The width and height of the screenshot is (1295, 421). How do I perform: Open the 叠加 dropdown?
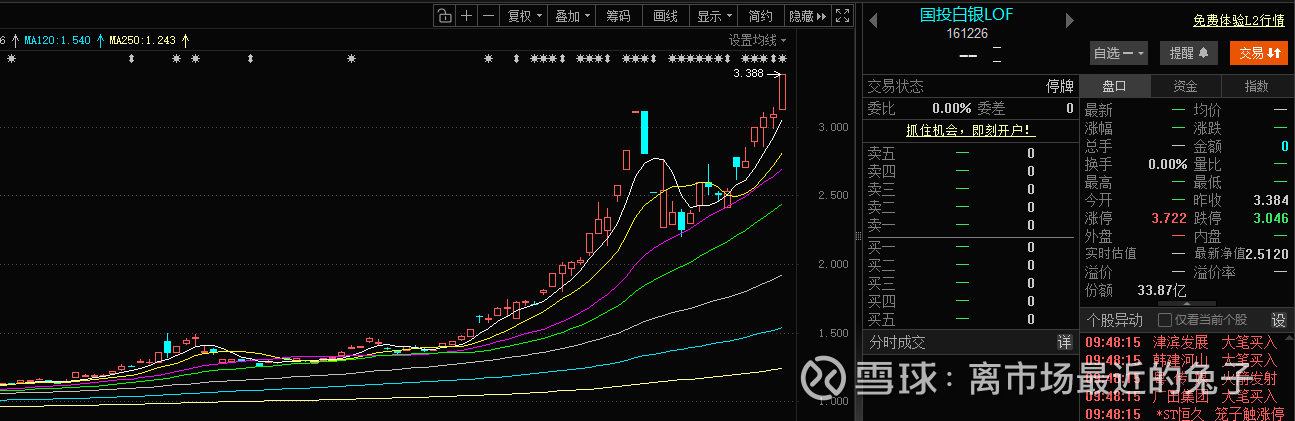click(573, 15)
